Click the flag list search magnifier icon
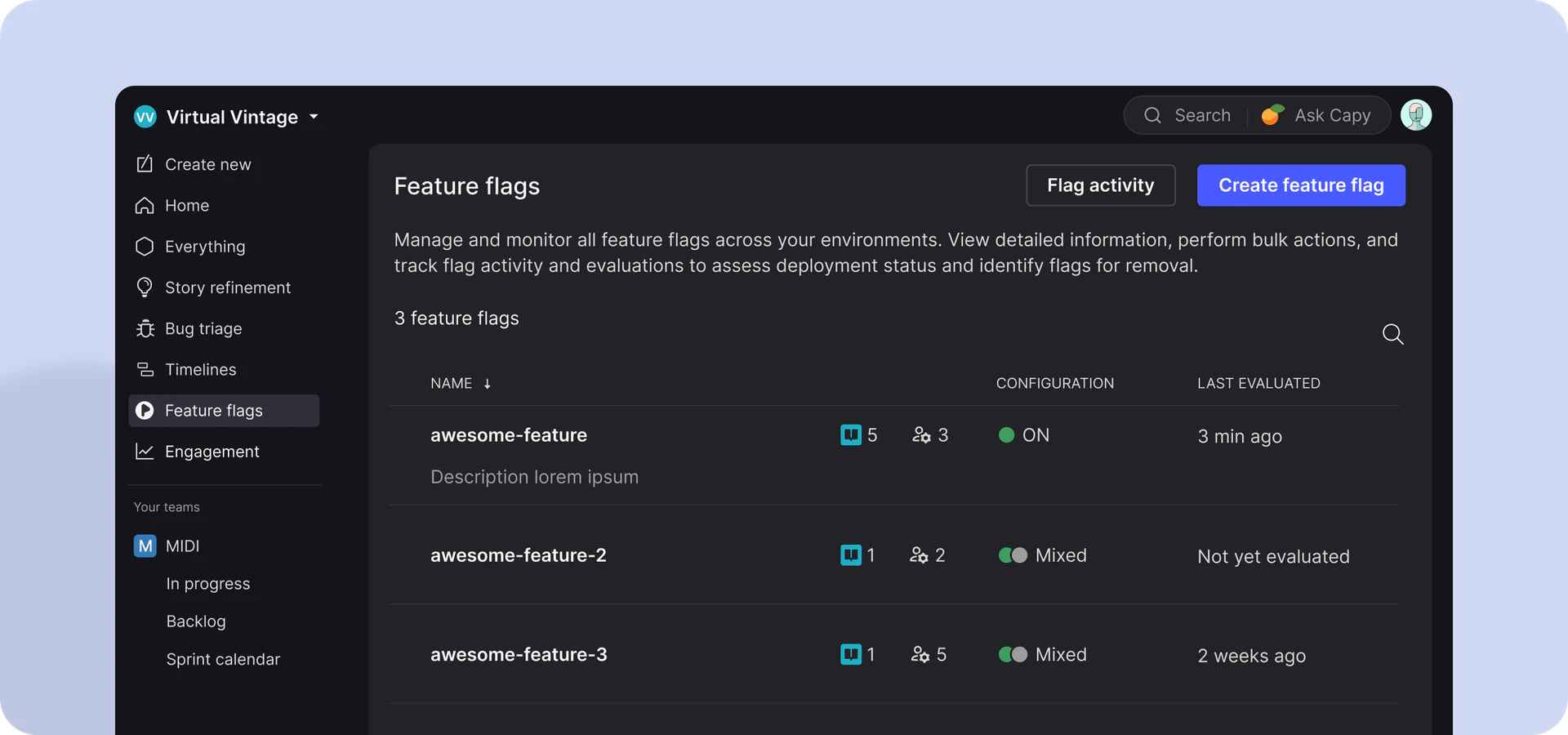 (x=1392, y=334)
